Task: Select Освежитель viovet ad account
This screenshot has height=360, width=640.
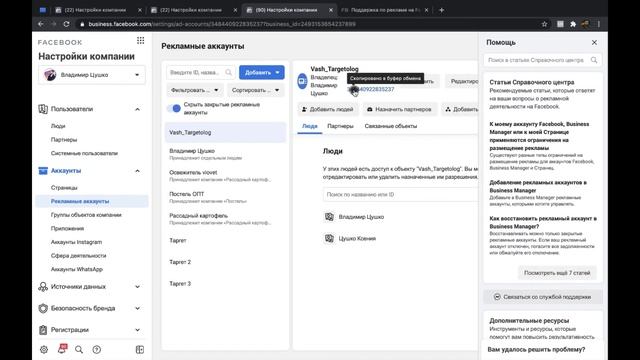Action: coord(225,176)
